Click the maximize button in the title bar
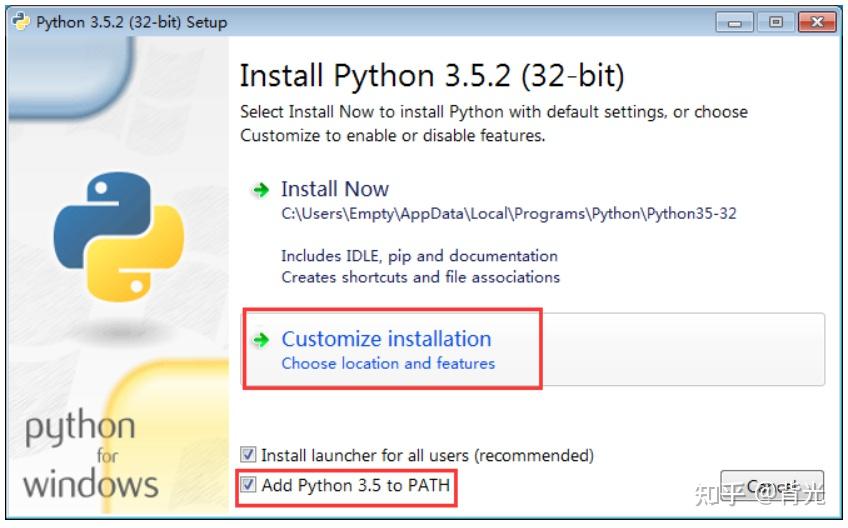Image resolution: width=848 pixels, height=528 pixels. tap(774, 21)
